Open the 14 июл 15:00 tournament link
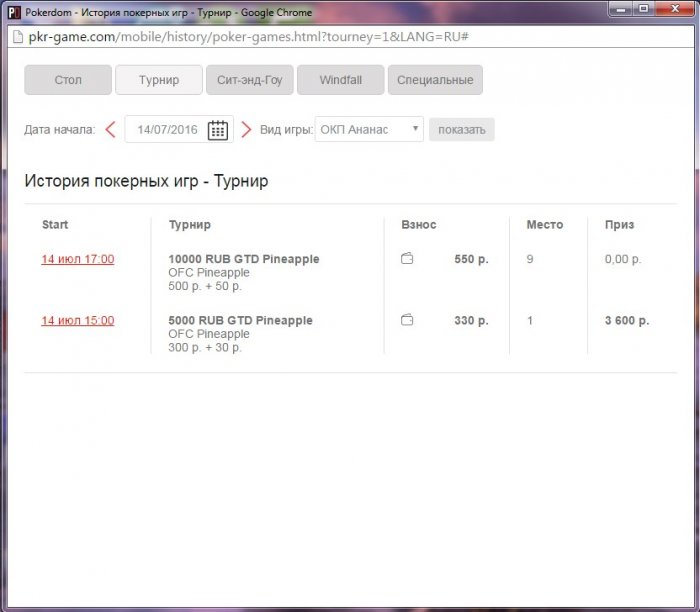Viewport: 700px width, 612px height. point(78,321)
